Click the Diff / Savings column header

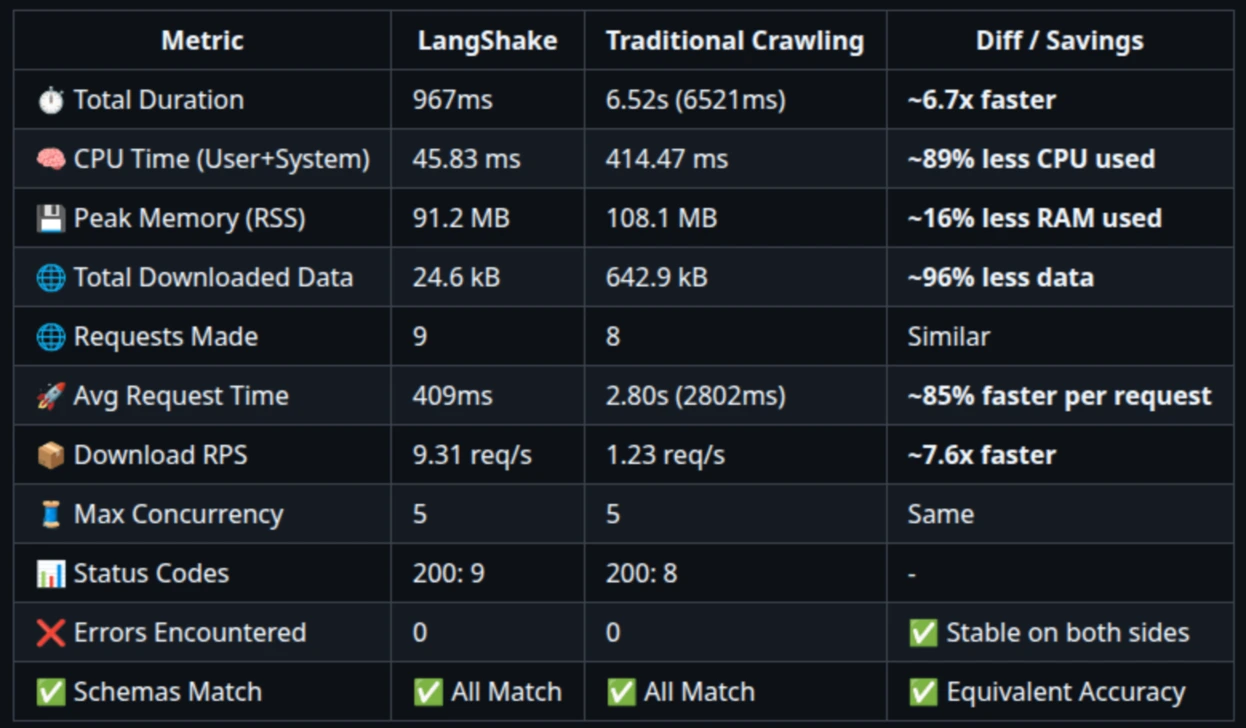coord(1060,41)
